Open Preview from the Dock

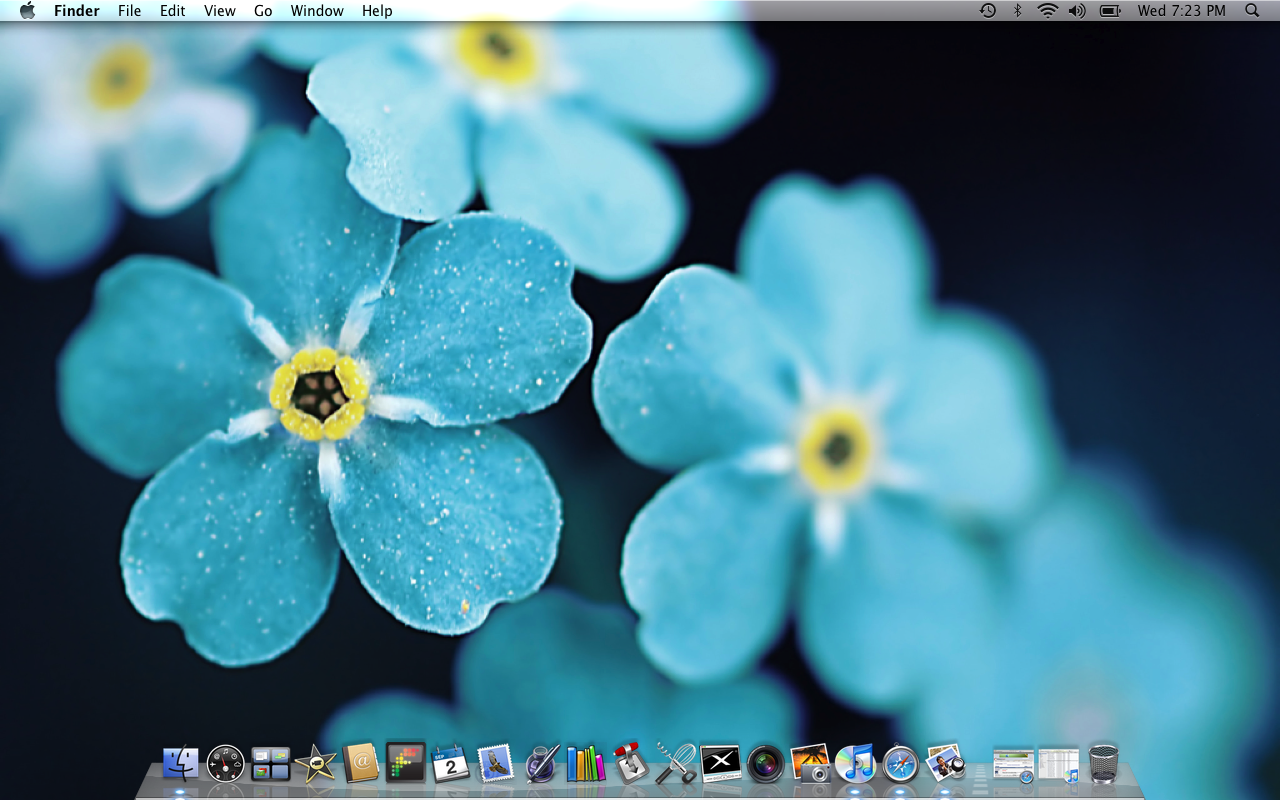point(945,764)
